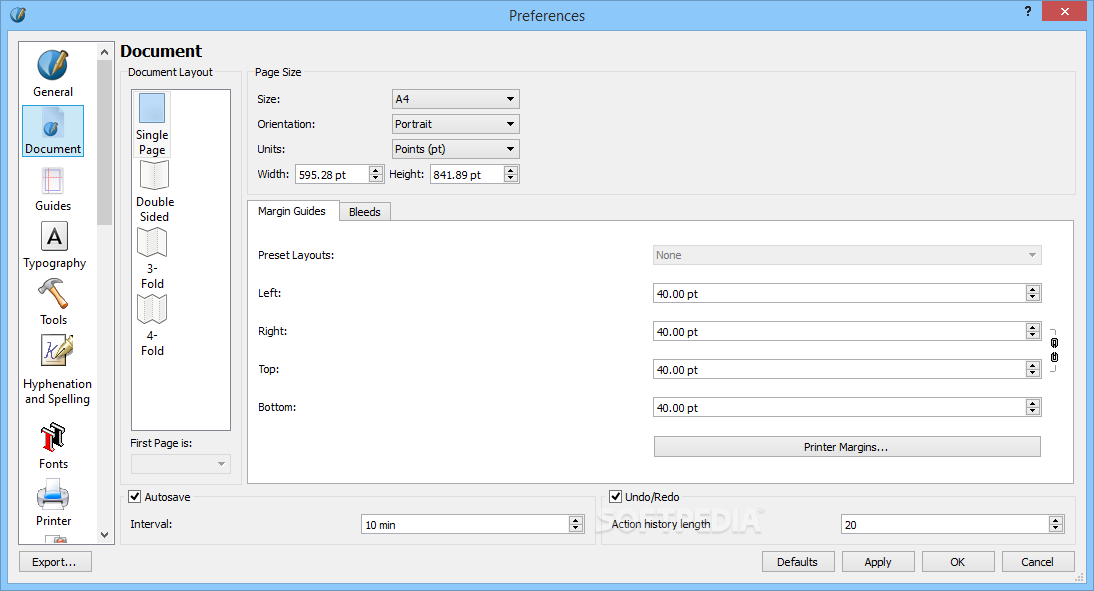Click the Right margin input field
Screen dimensions: 1094x591
(839, 331)
